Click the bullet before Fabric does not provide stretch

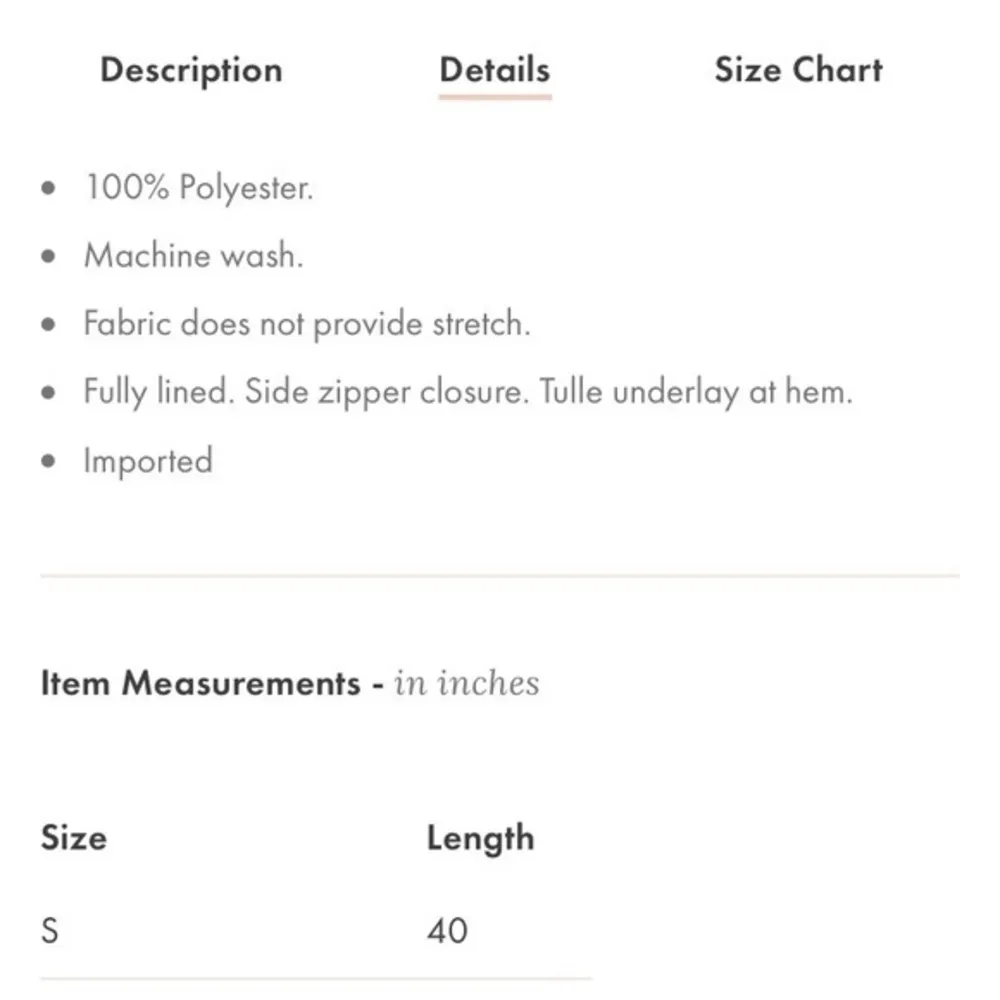point(47,324)
